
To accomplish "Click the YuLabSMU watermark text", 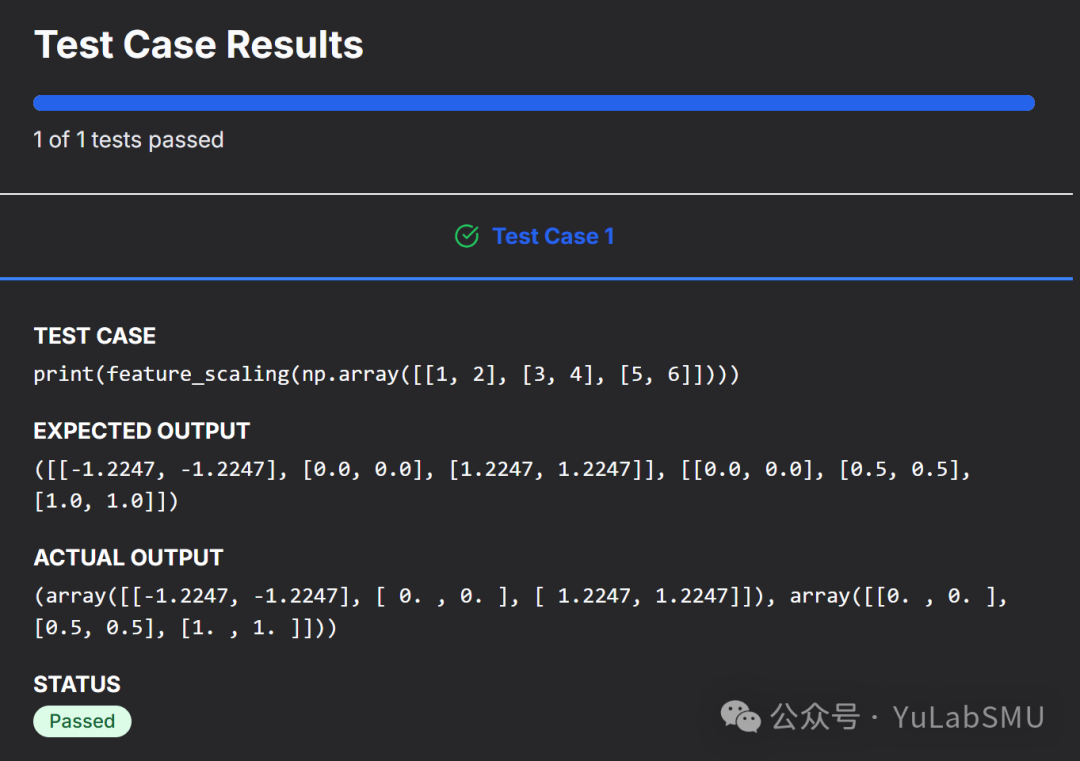I will (968, 717).
